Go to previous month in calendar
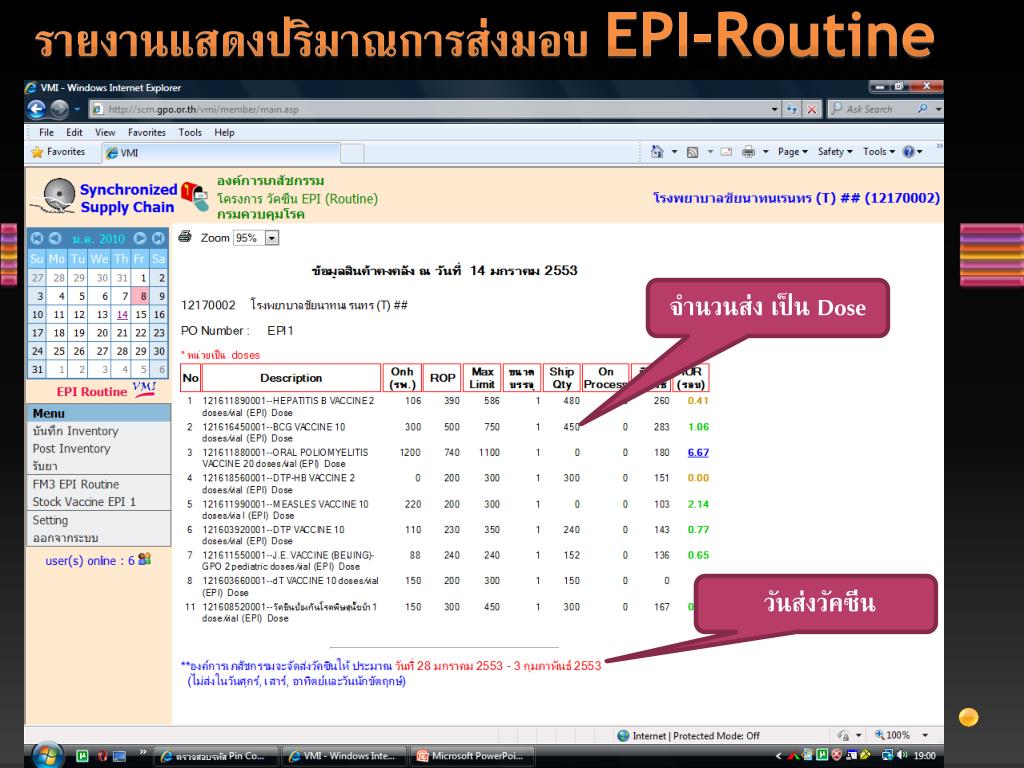The image size is (1024, 768). [x=55, y=238]
